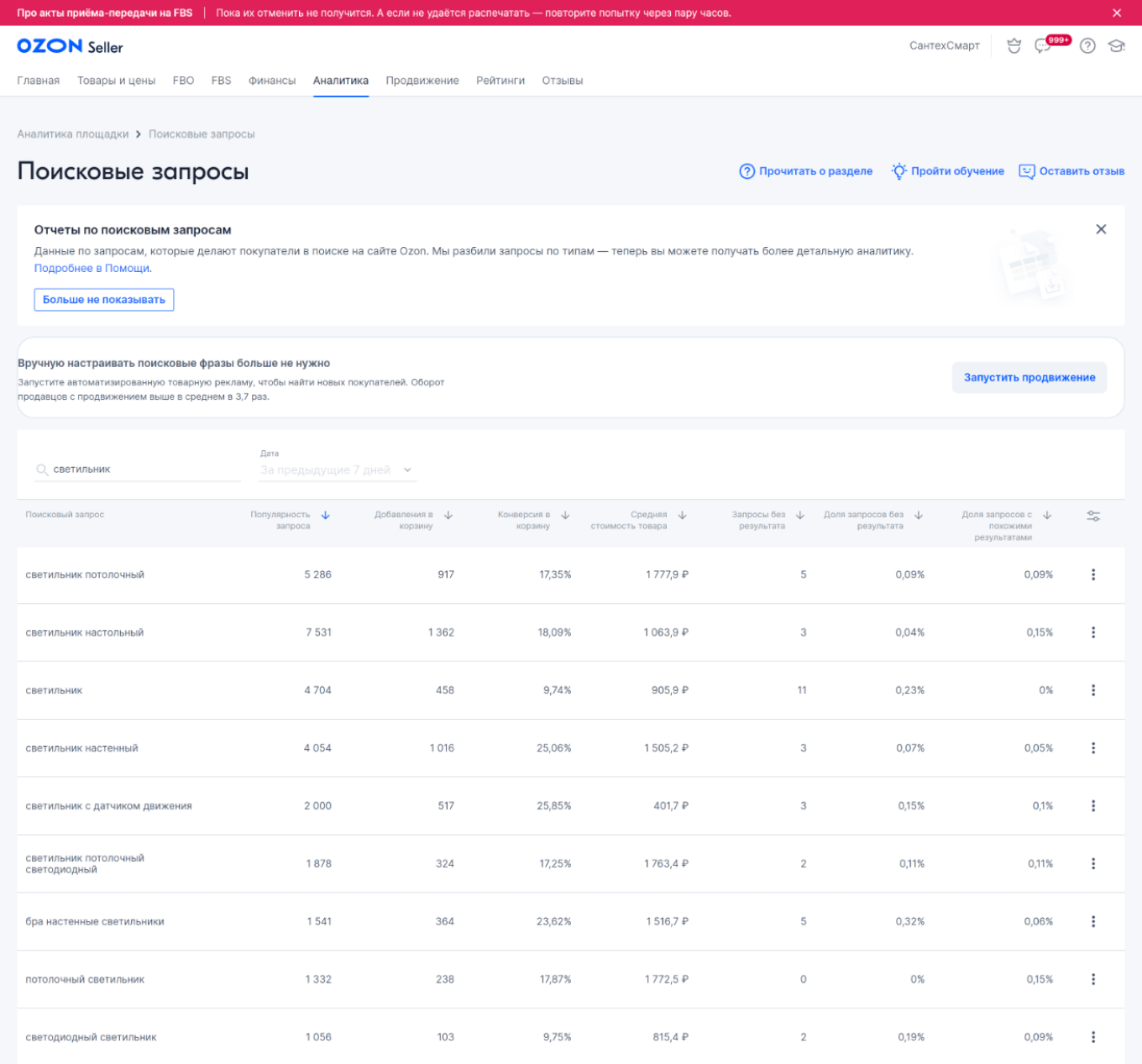Sort by Средняя стоимость товара arrow
The width and height of the screenshot is (1142, 1064).
[x=683, y=516]
